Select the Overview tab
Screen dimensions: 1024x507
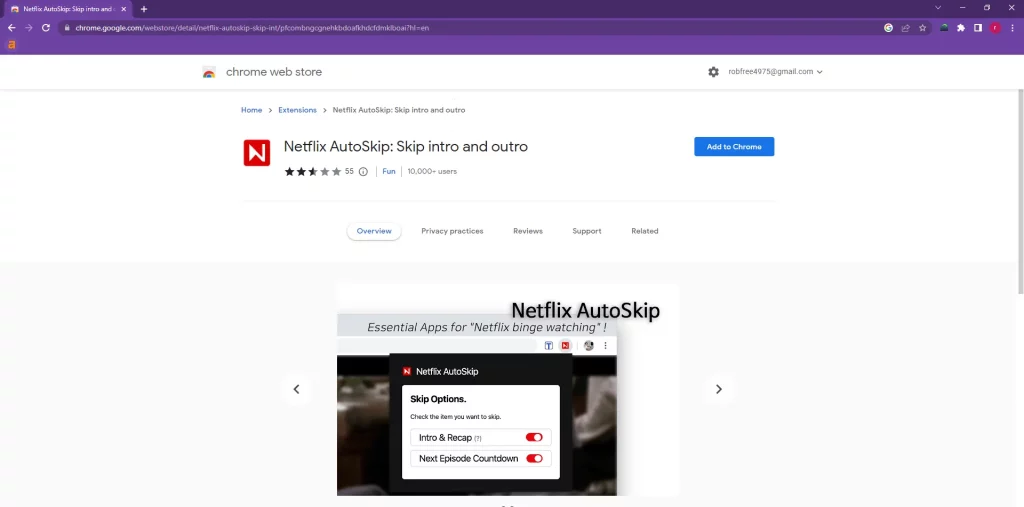[374, 231]
